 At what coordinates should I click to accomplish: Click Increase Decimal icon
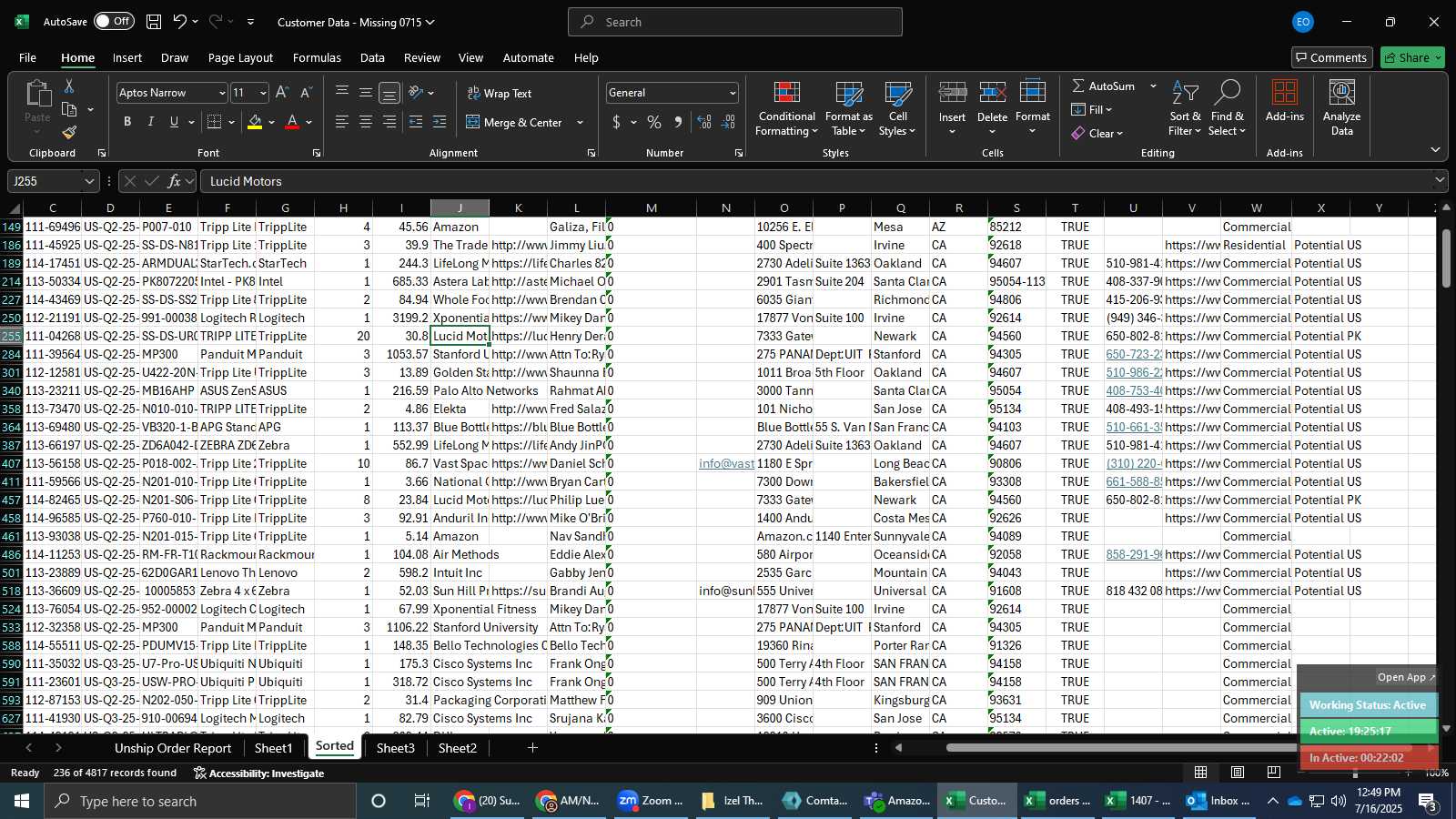[704, 122]
